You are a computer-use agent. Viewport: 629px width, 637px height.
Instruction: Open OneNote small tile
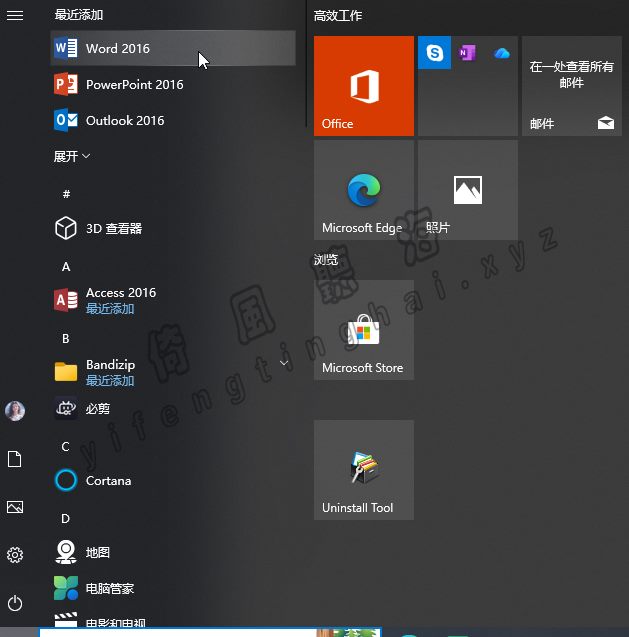point(468,52)
